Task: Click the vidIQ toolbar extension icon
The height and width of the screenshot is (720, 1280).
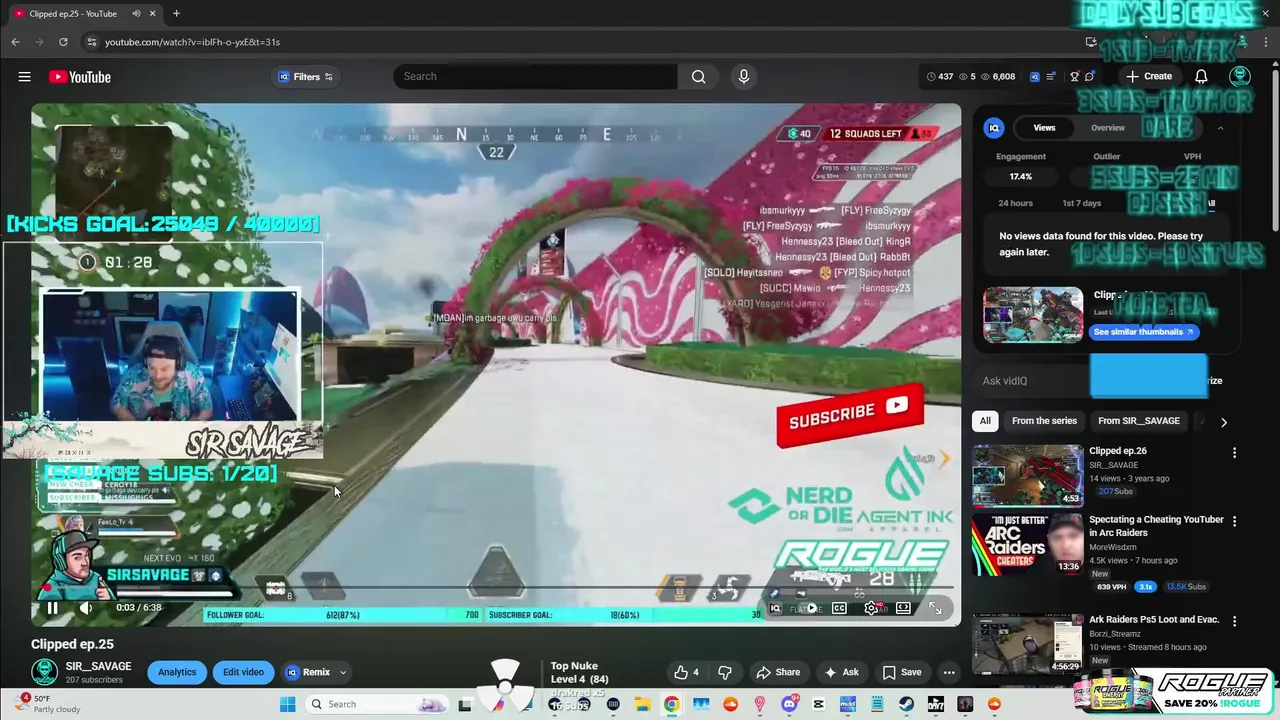Action: [x=1035, y=77]
